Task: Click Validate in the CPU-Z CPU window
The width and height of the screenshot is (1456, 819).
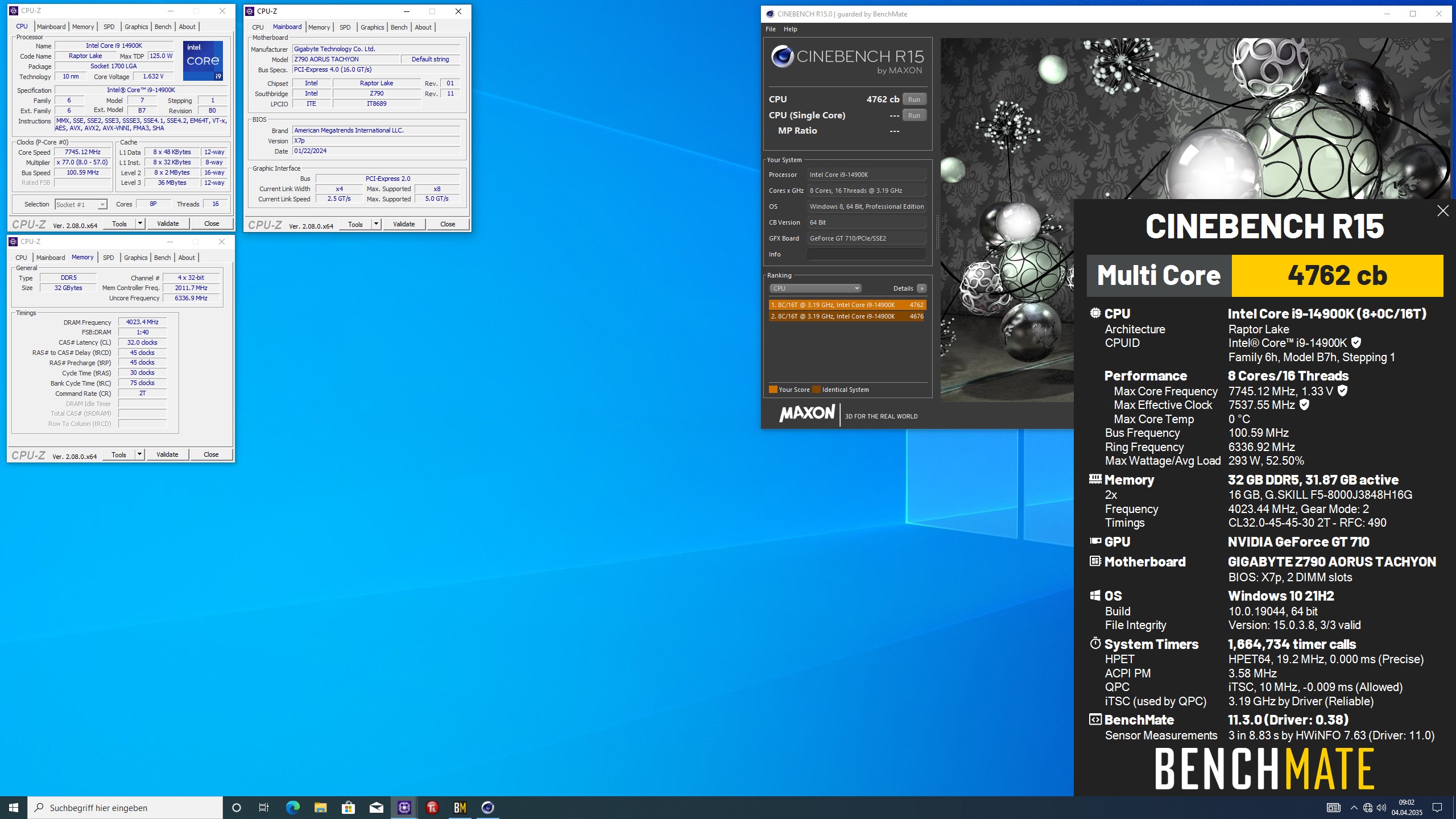Action: coord(168,224)
